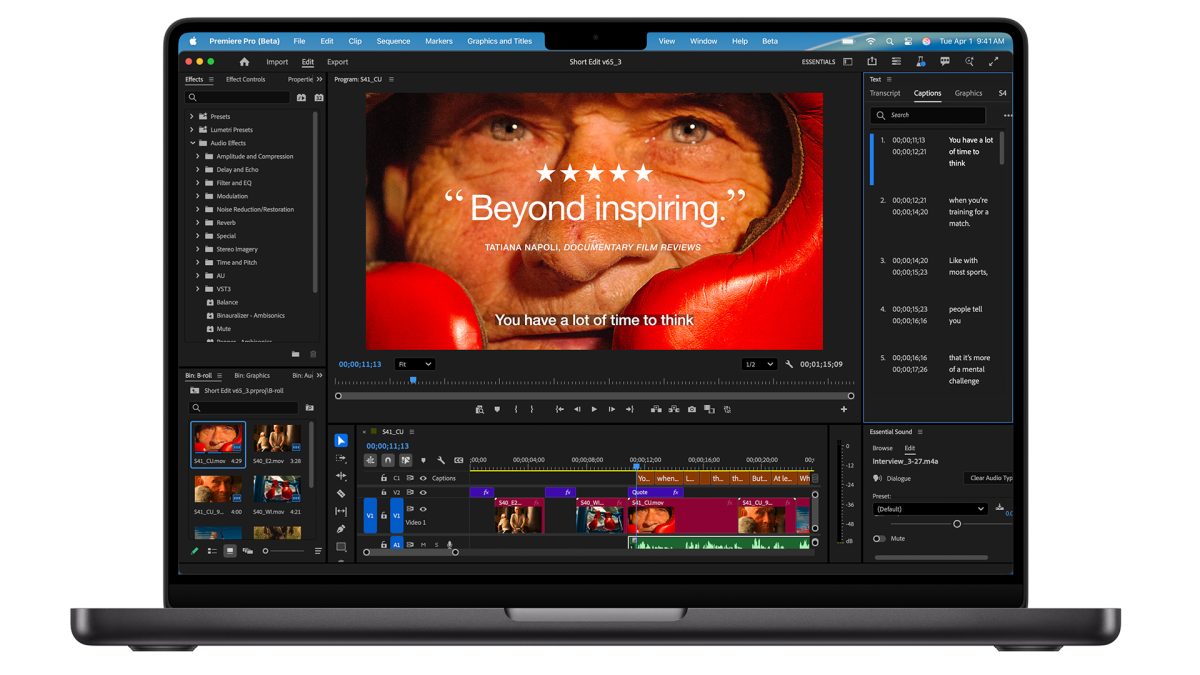The height and width of the screenshot is (675, 1200).
Task: Select the Razor tool in timeline toolbar
Action: [341, 493]
